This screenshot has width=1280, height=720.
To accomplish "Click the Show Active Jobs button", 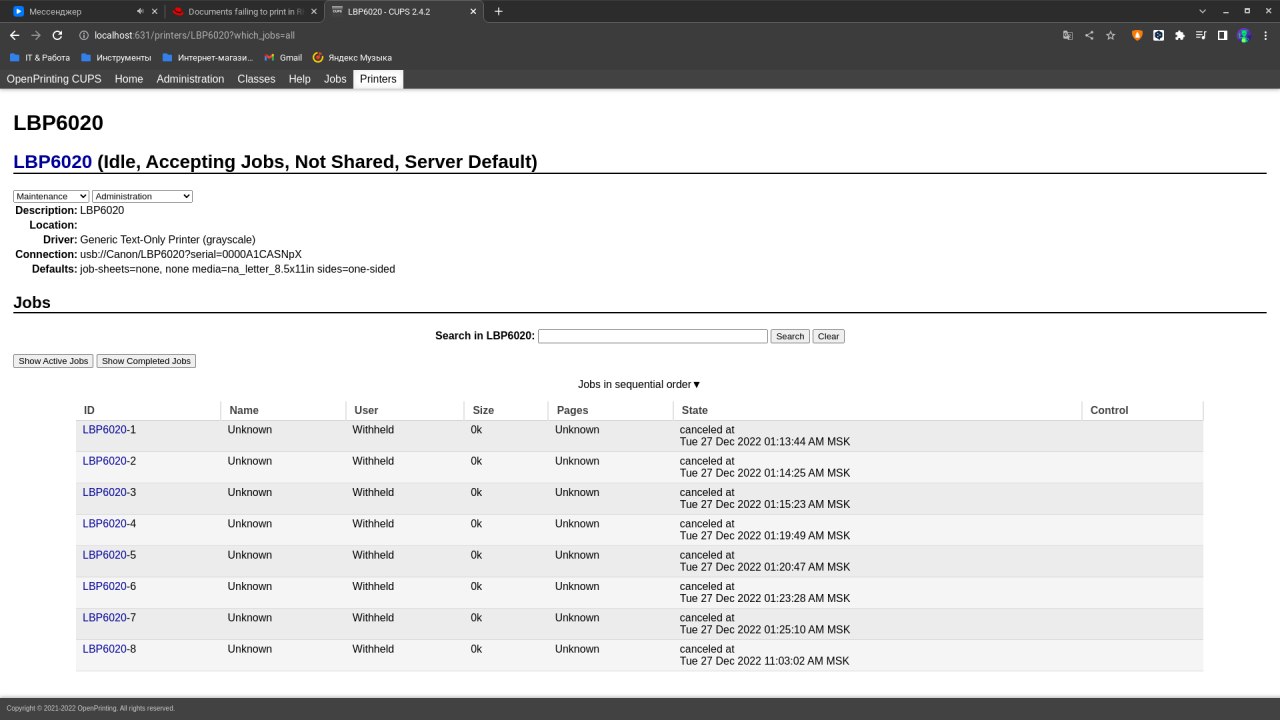I will pyautogui.click(x=53, y=361).
